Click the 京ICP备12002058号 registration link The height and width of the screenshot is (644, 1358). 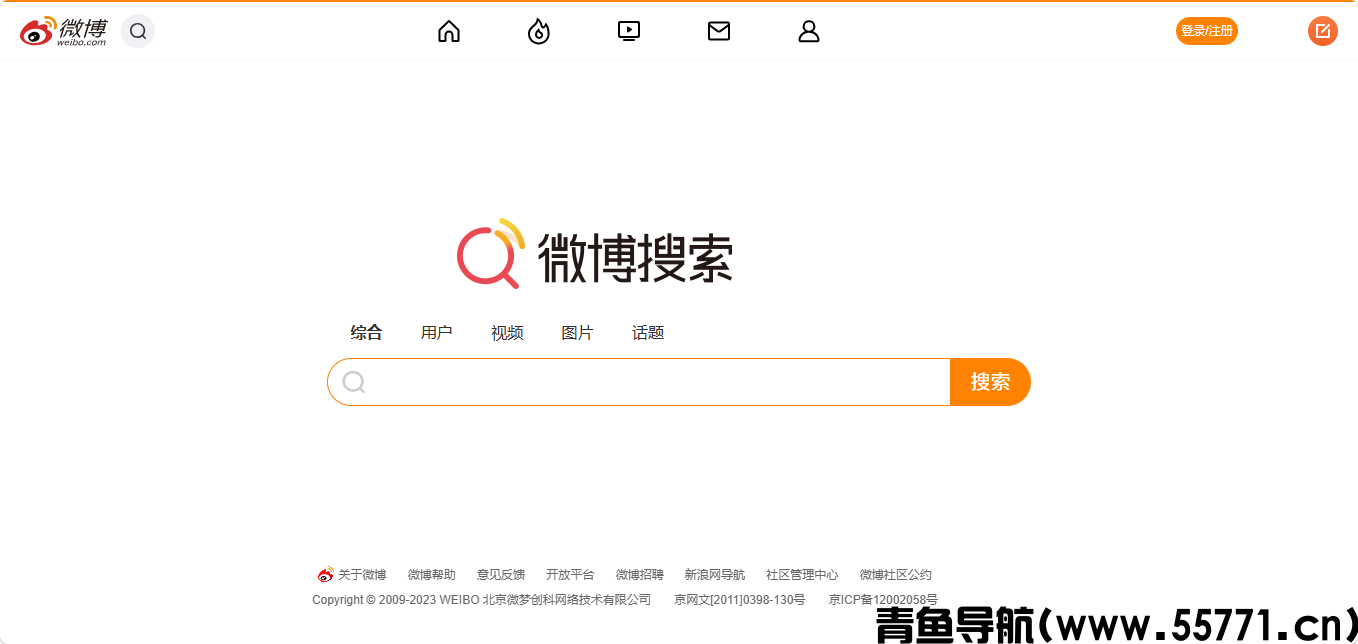[883, 600]
